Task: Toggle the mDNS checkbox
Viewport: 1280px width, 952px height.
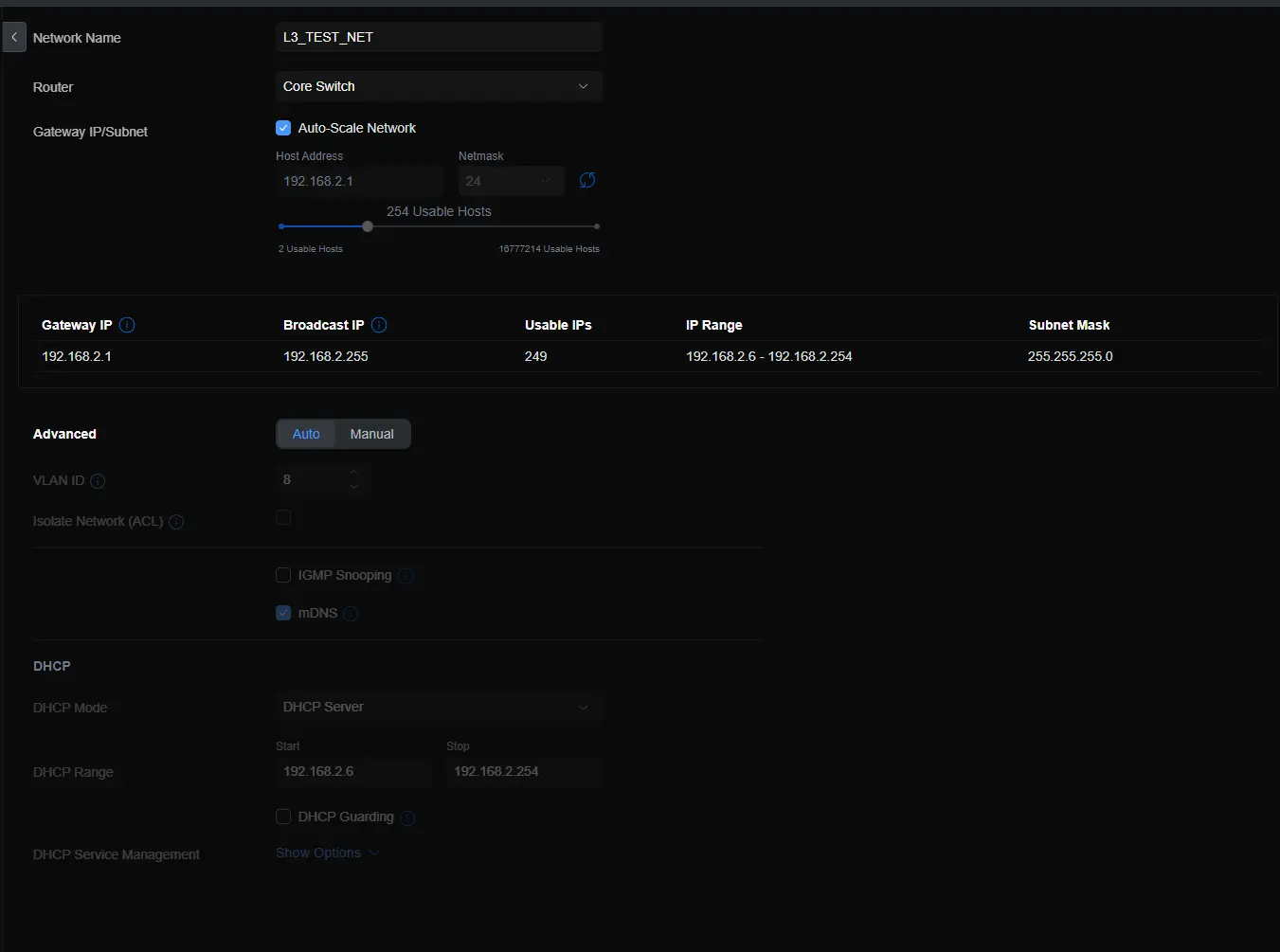Action: point(283,613)
